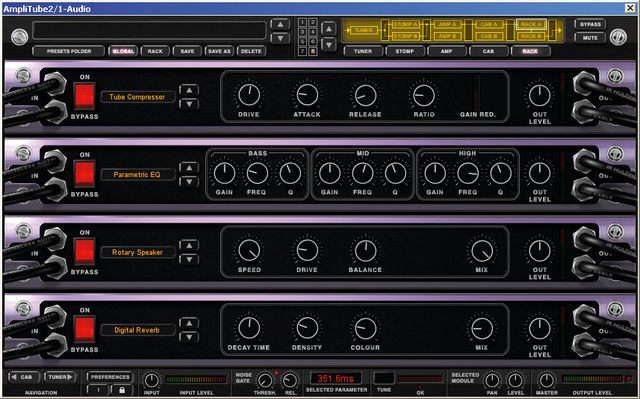
Task: Open PREFERENCES from the bottom bar
Action: tap(110, 377)
